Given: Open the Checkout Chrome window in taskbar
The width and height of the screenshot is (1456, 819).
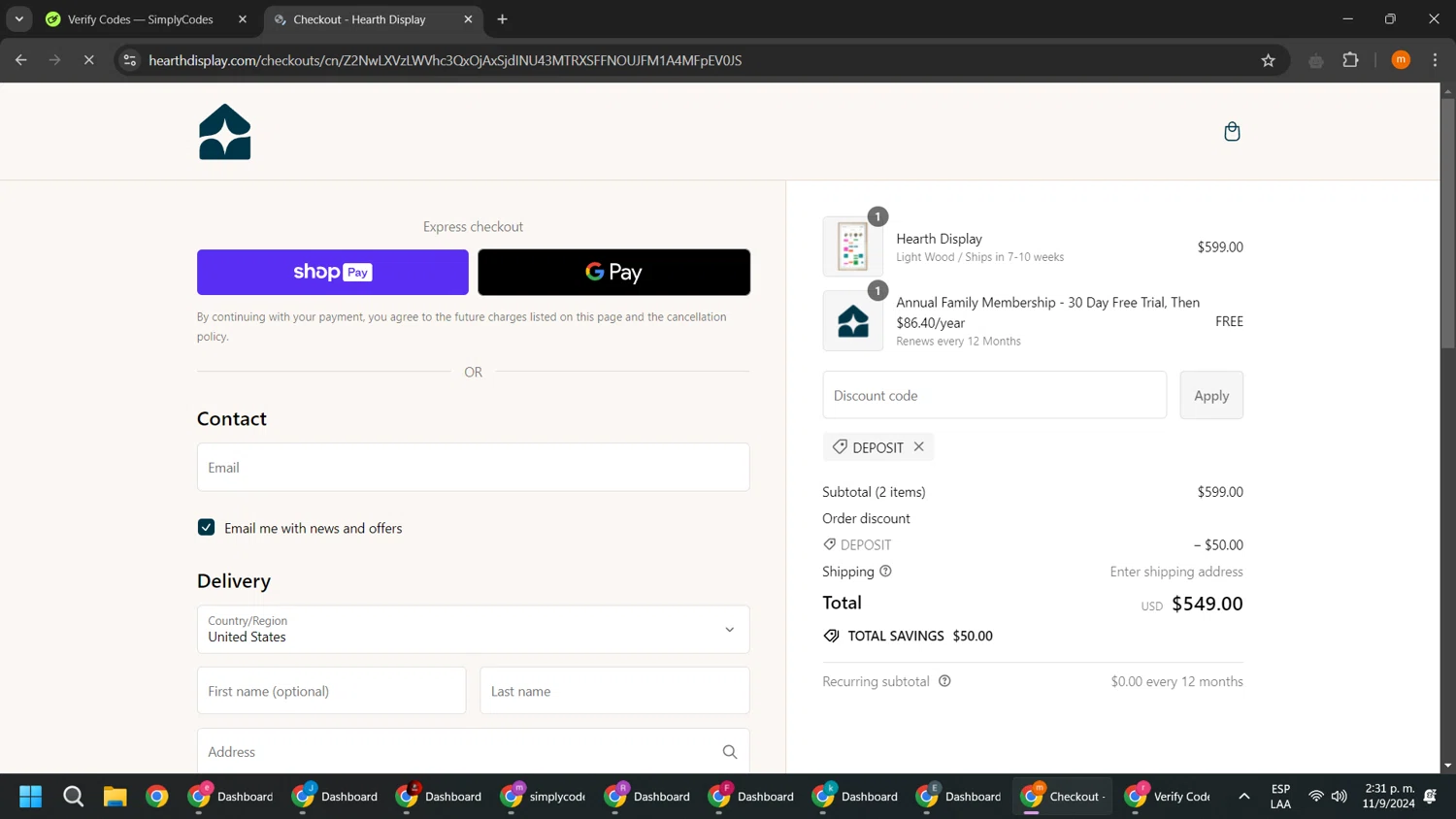Looking at the screenshot, I should 1062,797.
